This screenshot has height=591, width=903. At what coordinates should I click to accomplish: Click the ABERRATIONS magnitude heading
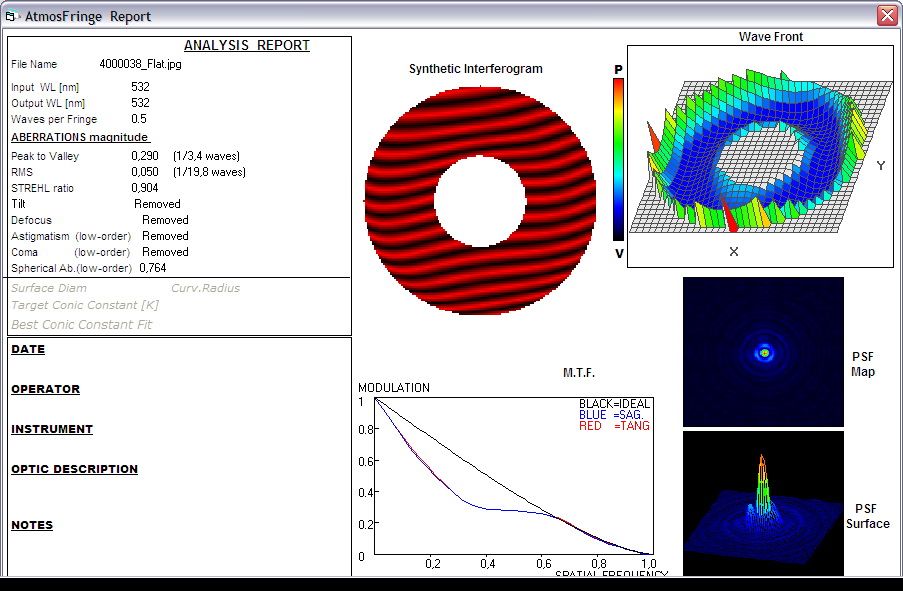point(80,137)
